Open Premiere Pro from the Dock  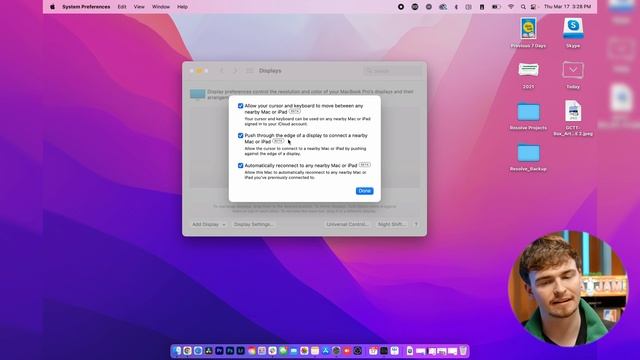[x=219, y=351]
